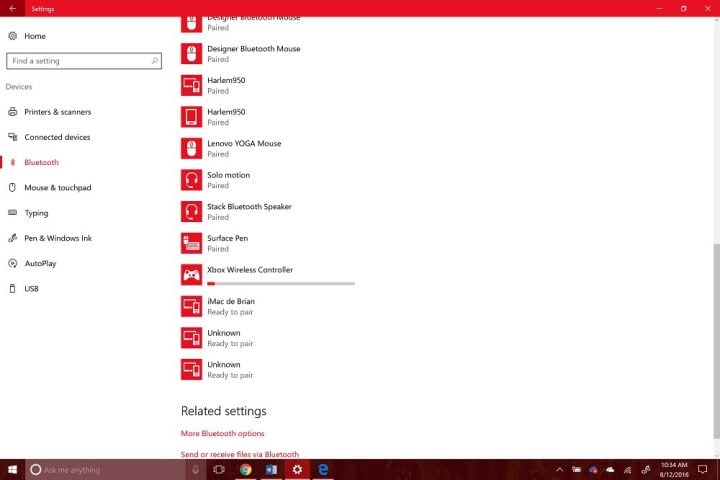Open Google Chrome from the taskbar
The image size is (720, 480).
click(x=246, y=469)
